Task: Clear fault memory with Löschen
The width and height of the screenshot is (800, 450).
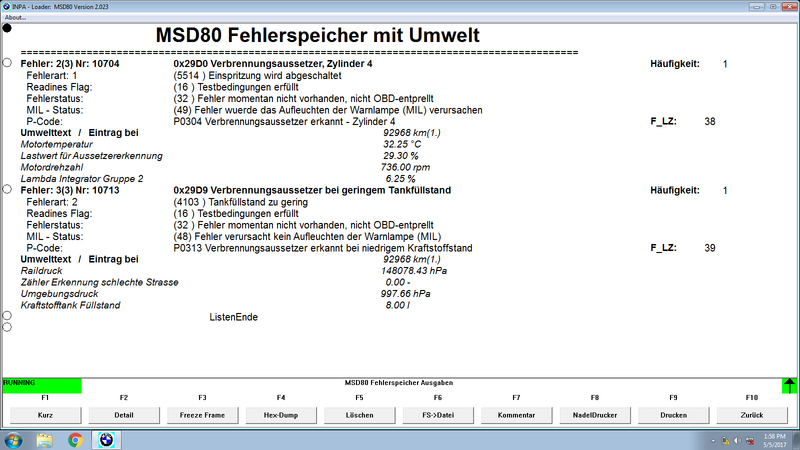Action: click(x=359, y=414)
